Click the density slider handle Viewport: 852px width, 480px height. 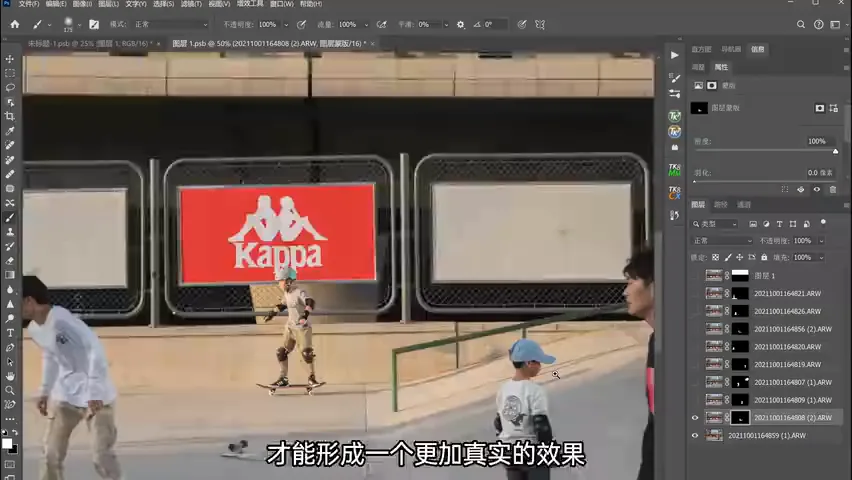pos(836,151)
